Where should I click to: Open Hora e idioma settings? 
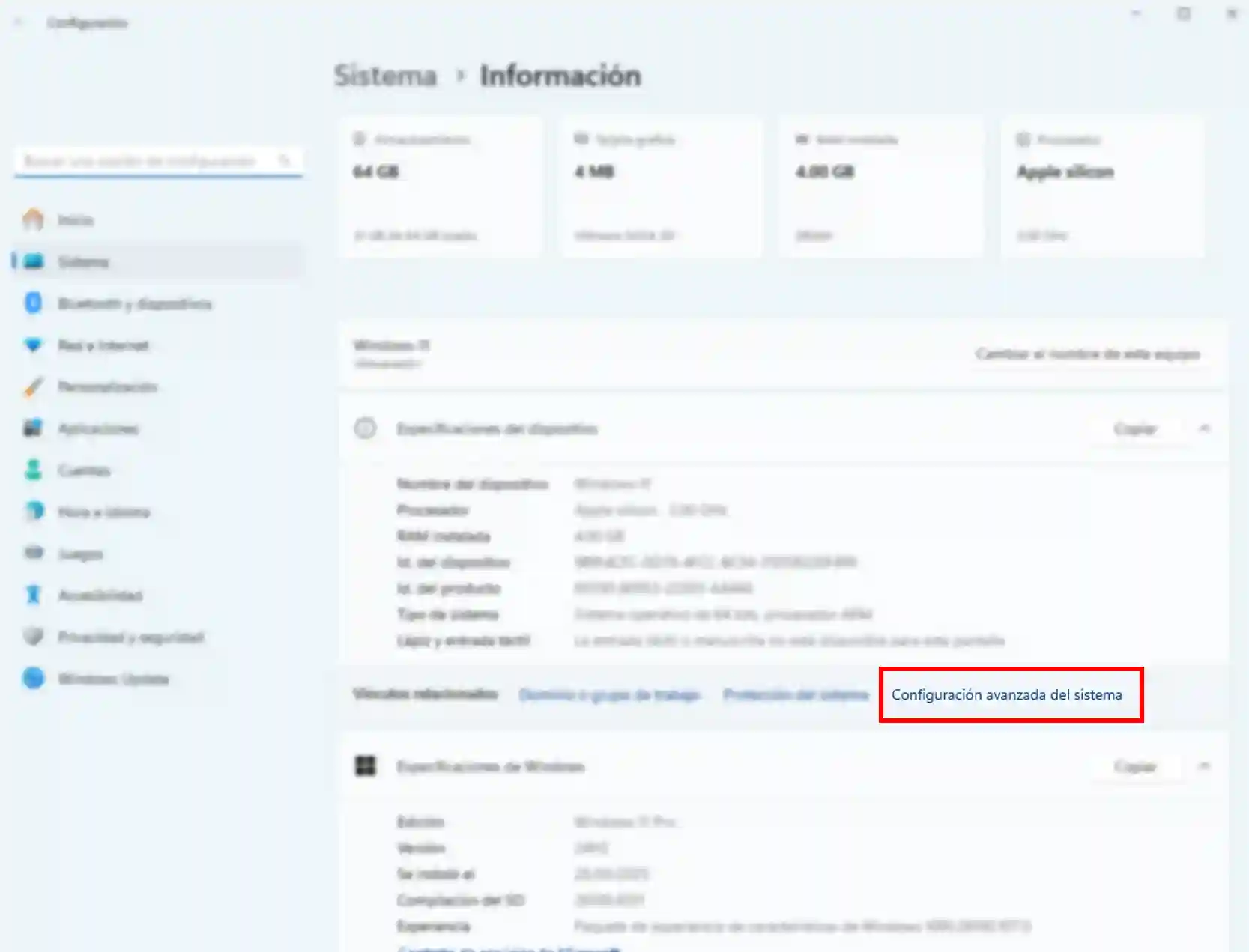[158, 512]
